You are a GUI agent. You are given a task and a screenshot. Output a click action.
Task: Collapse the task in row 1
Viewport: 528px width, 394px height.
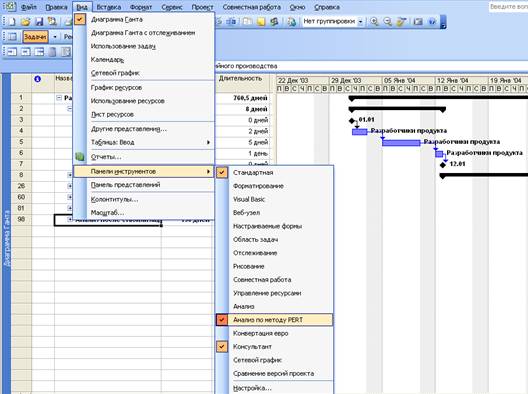[59, 98]
